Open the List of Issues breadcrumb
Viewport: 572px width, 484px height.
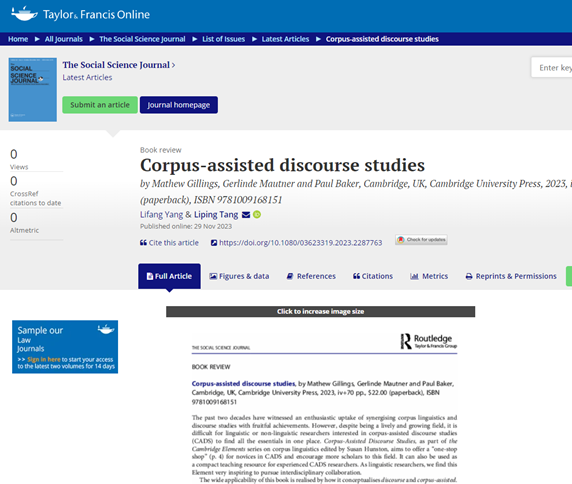click(x=224, y=39)
